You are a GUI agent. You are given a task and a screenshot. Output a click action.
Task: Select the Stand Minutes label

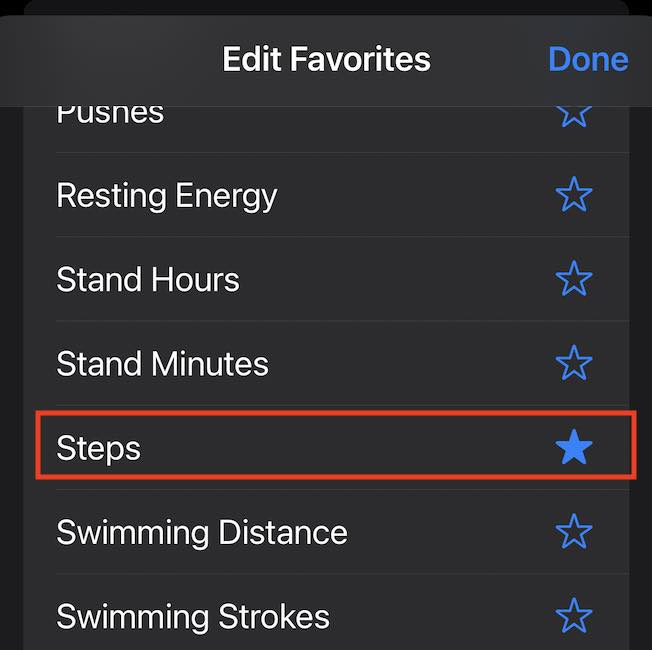coord(162,363)
